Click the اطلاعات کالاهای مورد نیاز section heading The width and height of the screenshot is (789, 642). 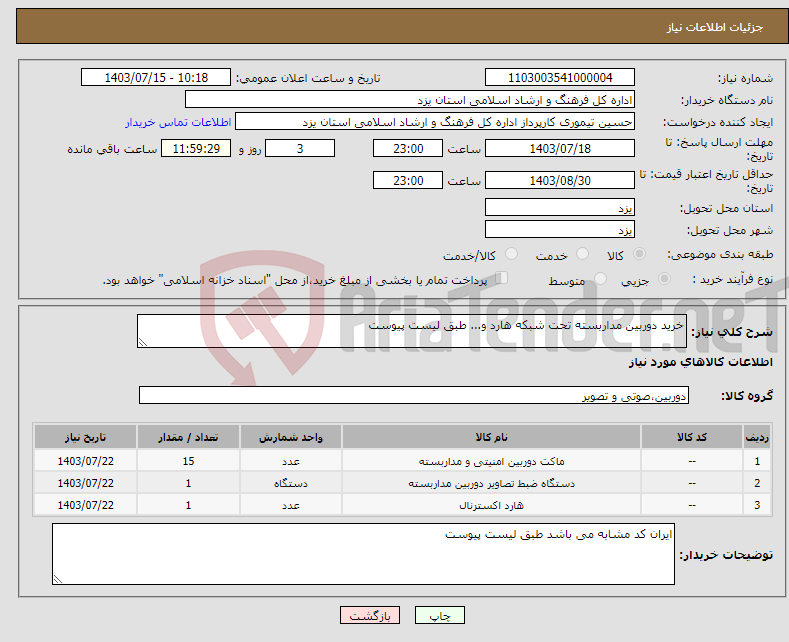(700, 362)
